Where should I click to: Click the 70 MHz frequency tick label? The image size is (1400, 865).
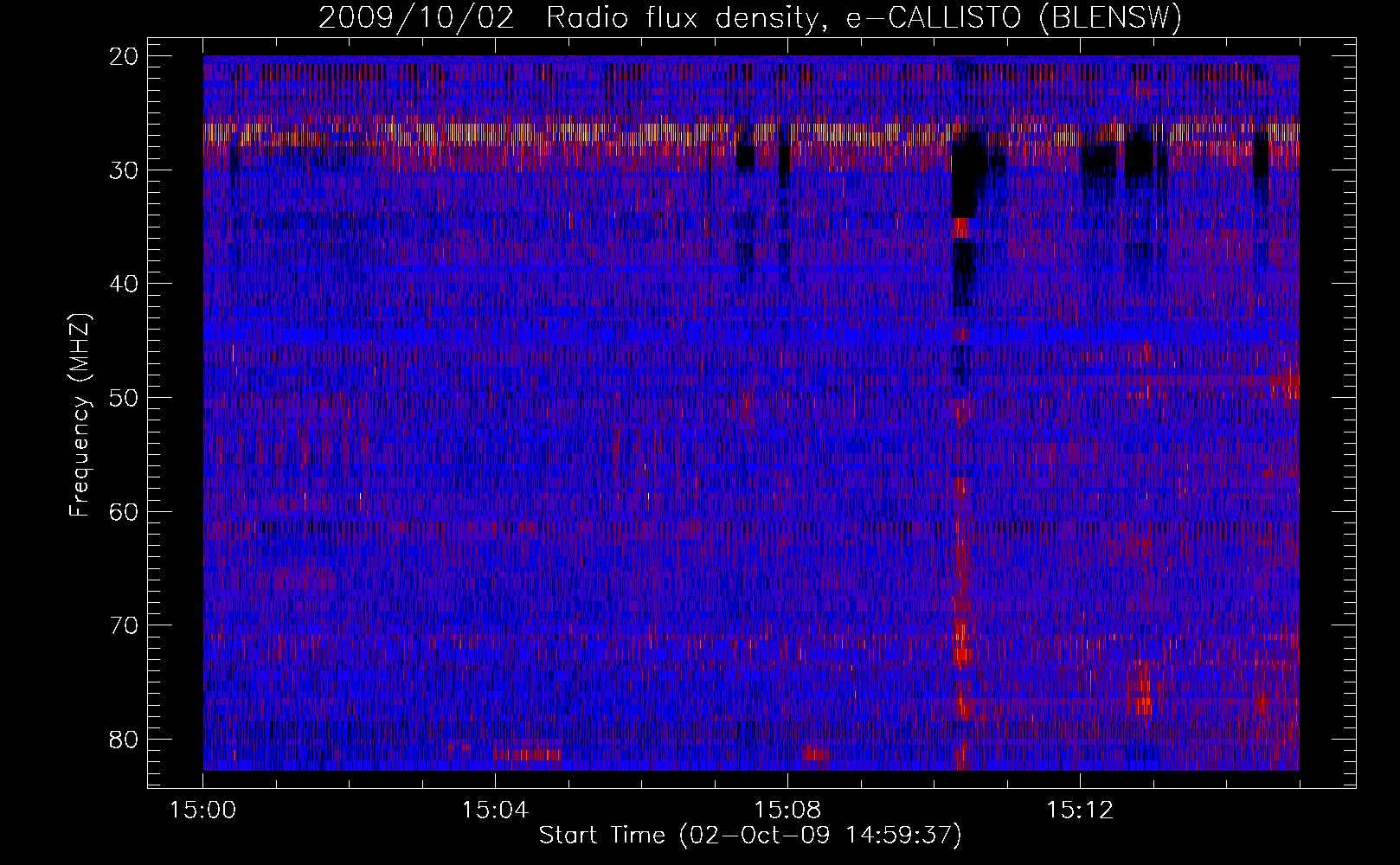[125, 625]
